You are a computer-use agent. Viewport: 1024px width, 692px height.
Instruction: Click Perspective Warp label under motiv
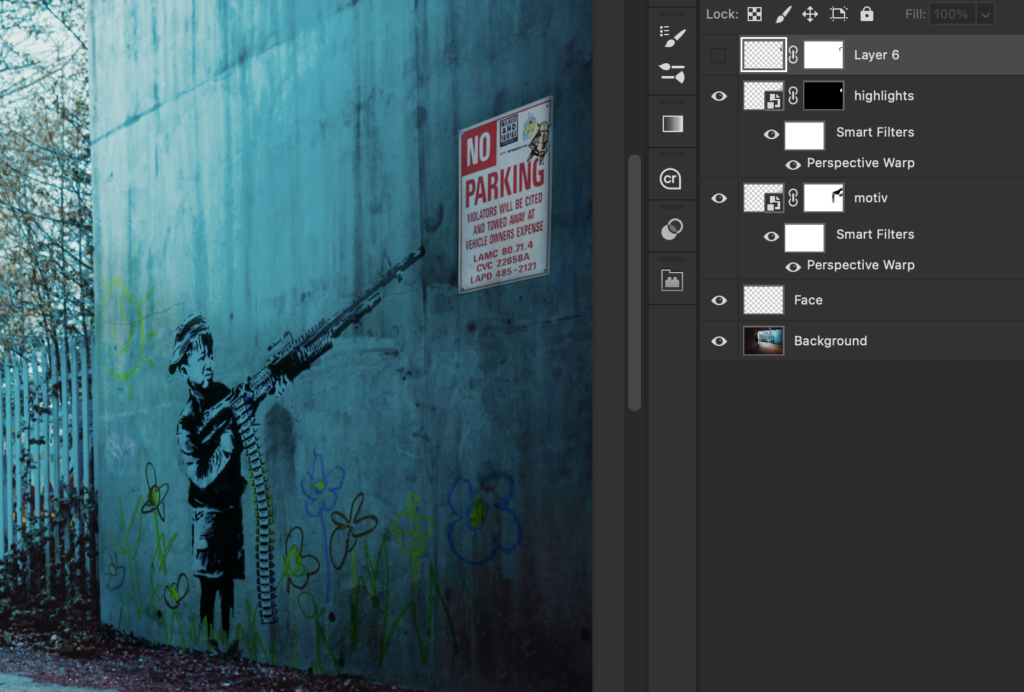click(860, 265)
